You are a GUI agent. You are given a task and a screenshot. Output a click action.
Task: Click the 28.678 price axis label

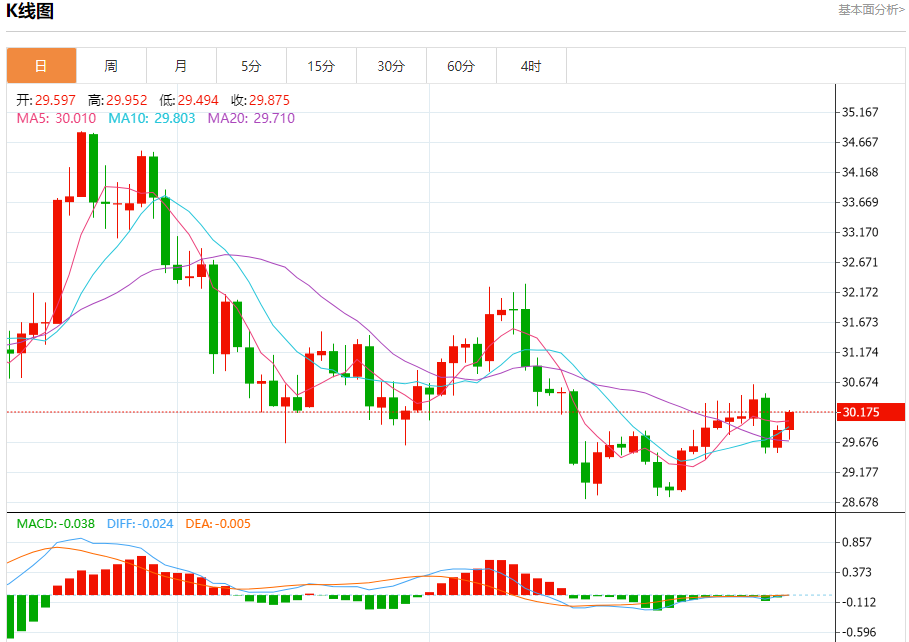coord(860,502)
